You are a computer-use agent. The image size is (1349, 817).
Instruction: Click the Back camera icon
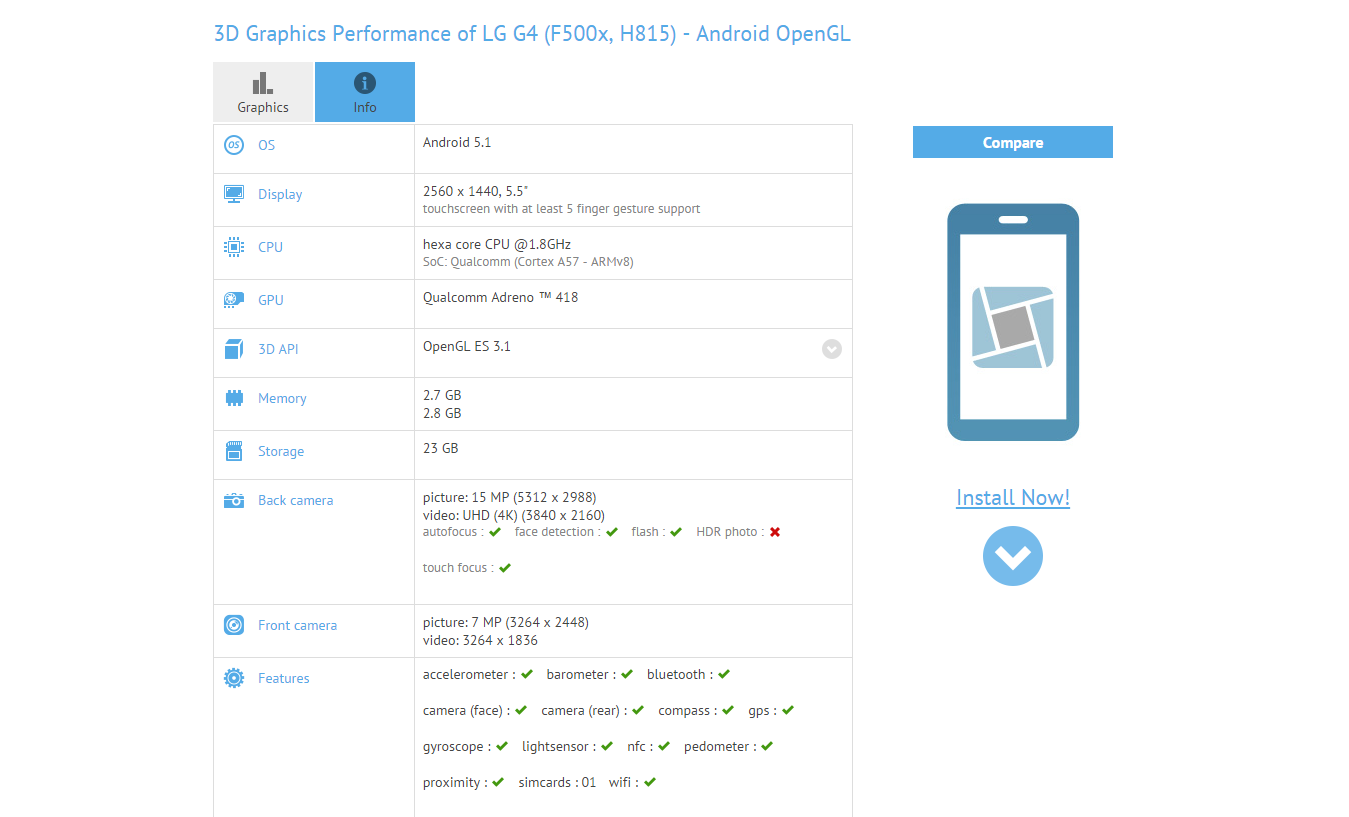(x=234, y=500)
